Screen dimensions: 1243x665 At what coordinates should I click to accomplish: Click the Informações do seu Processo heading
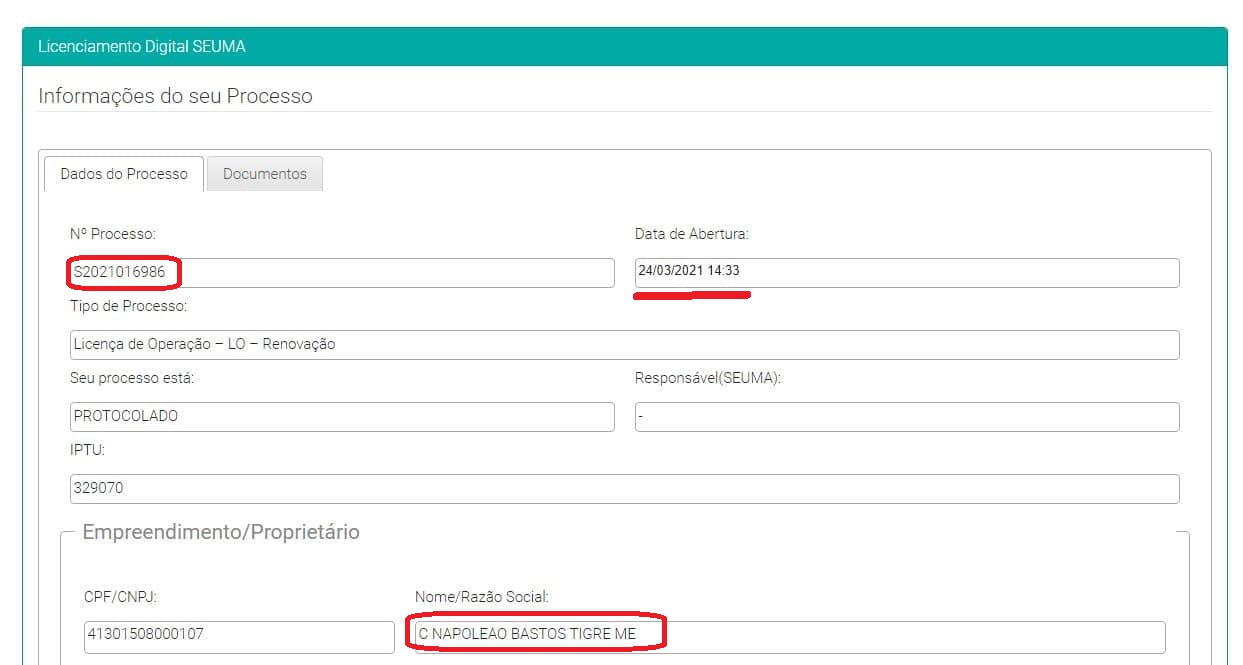[175, 96]
